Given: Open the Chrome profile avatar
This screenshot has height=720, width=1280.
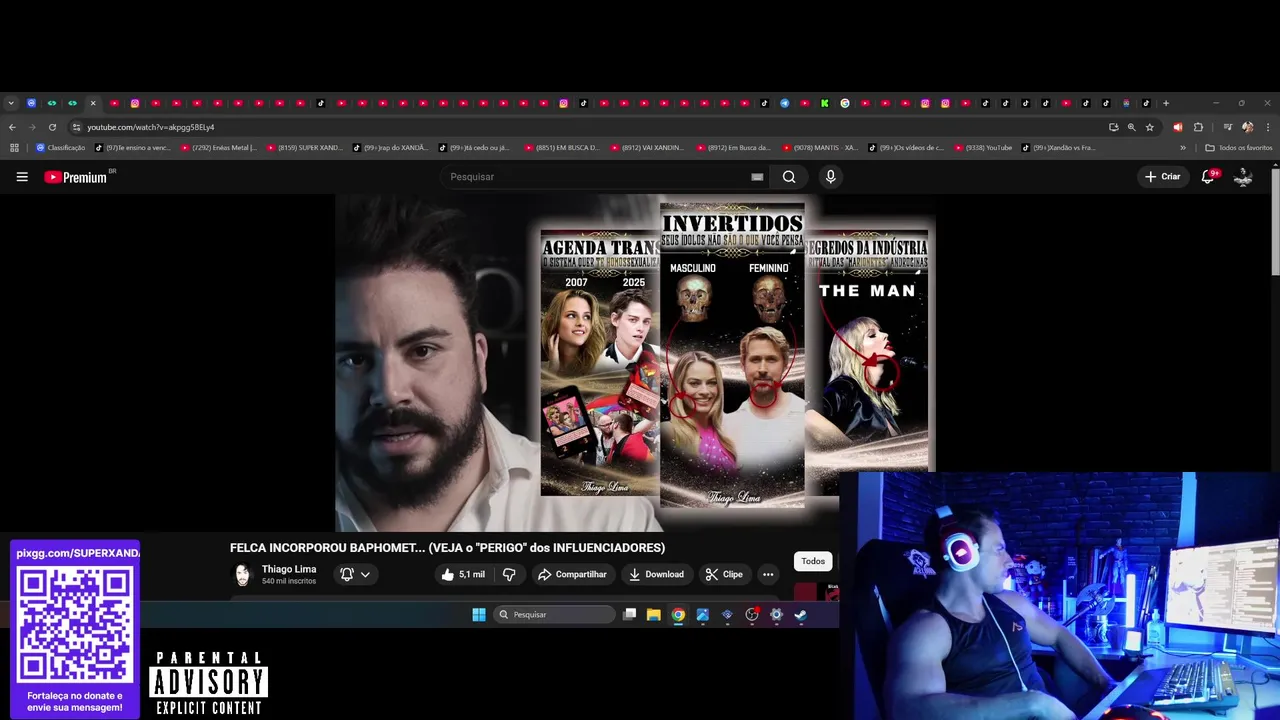Looking at the screenshot, I should point(1247,127).
